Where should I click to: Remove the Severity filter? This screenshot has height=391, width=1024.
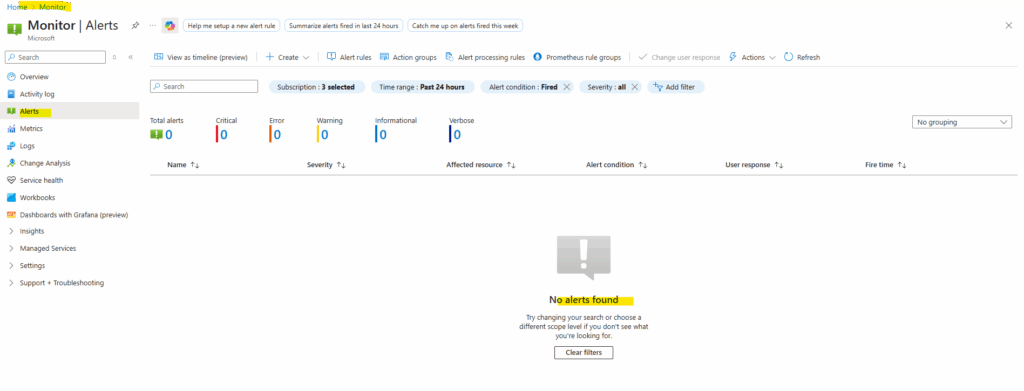coord(634,87)
